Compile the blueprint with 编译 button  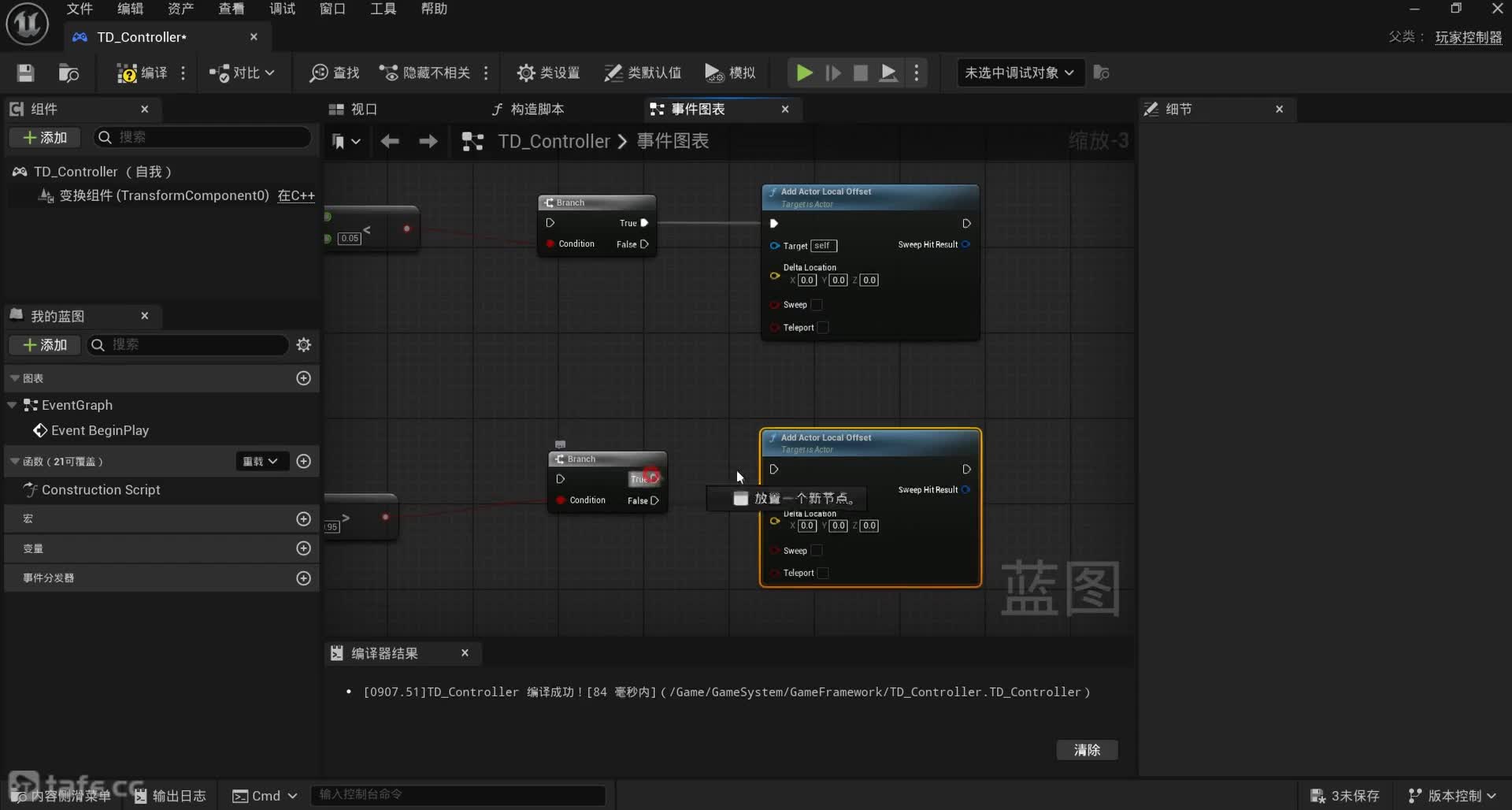pos(143,73)
